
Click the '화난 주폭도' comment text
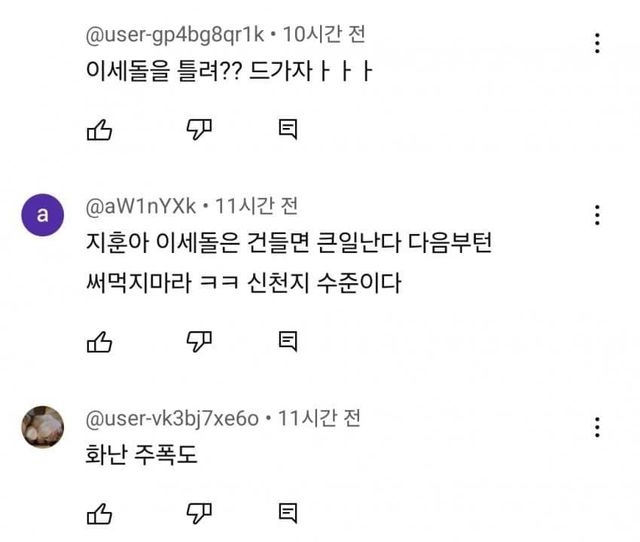141,455
